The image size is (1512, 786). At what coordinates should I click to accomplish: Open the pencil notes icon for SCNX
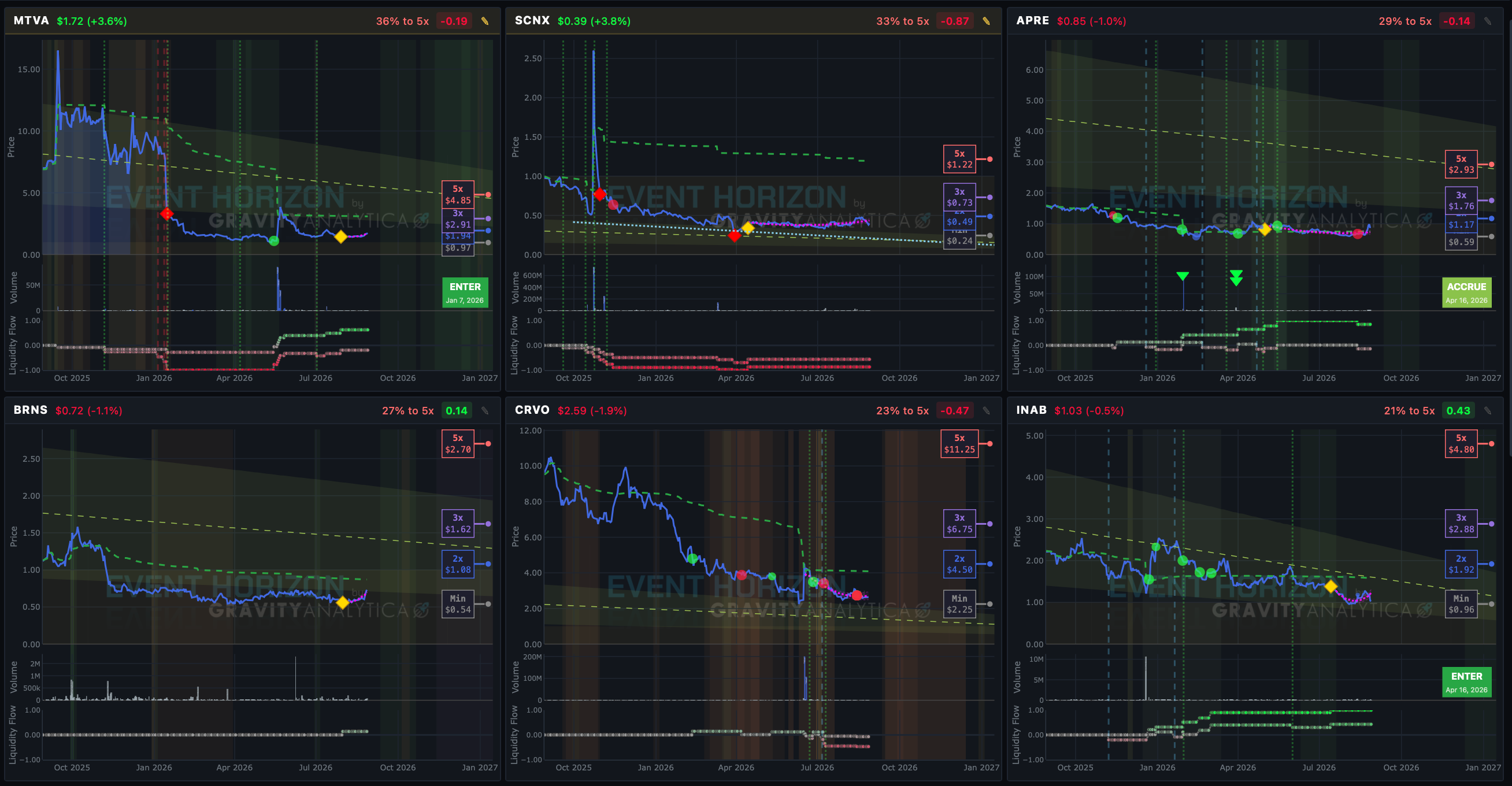click(986, 21)
